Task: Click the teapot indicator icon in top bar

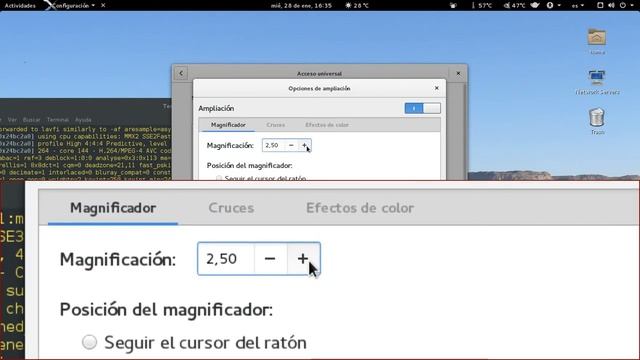Action: pyautogui.click(x=535, y=5)
